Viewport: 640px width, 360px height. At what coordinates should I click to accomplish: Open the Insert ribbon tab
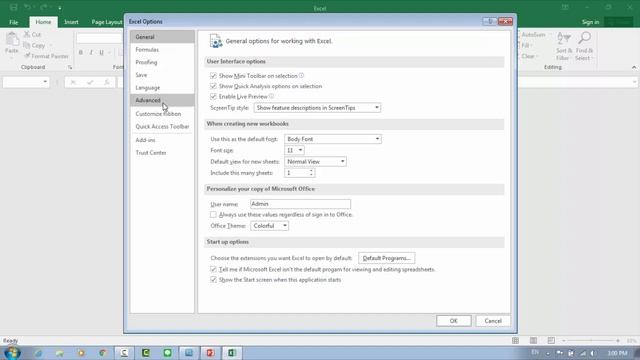(71, 22)
